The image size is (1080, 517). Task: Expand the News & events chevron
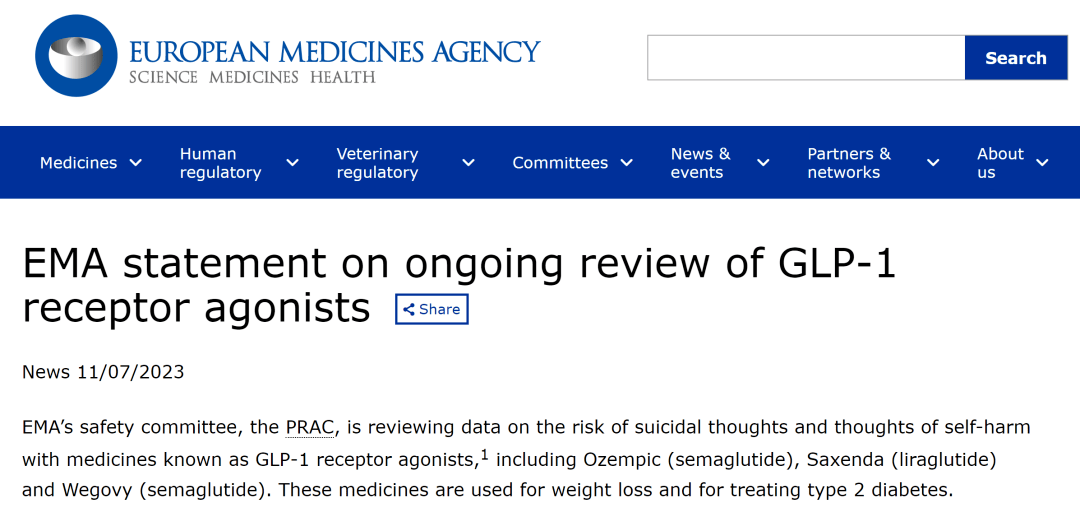point(763,163)
